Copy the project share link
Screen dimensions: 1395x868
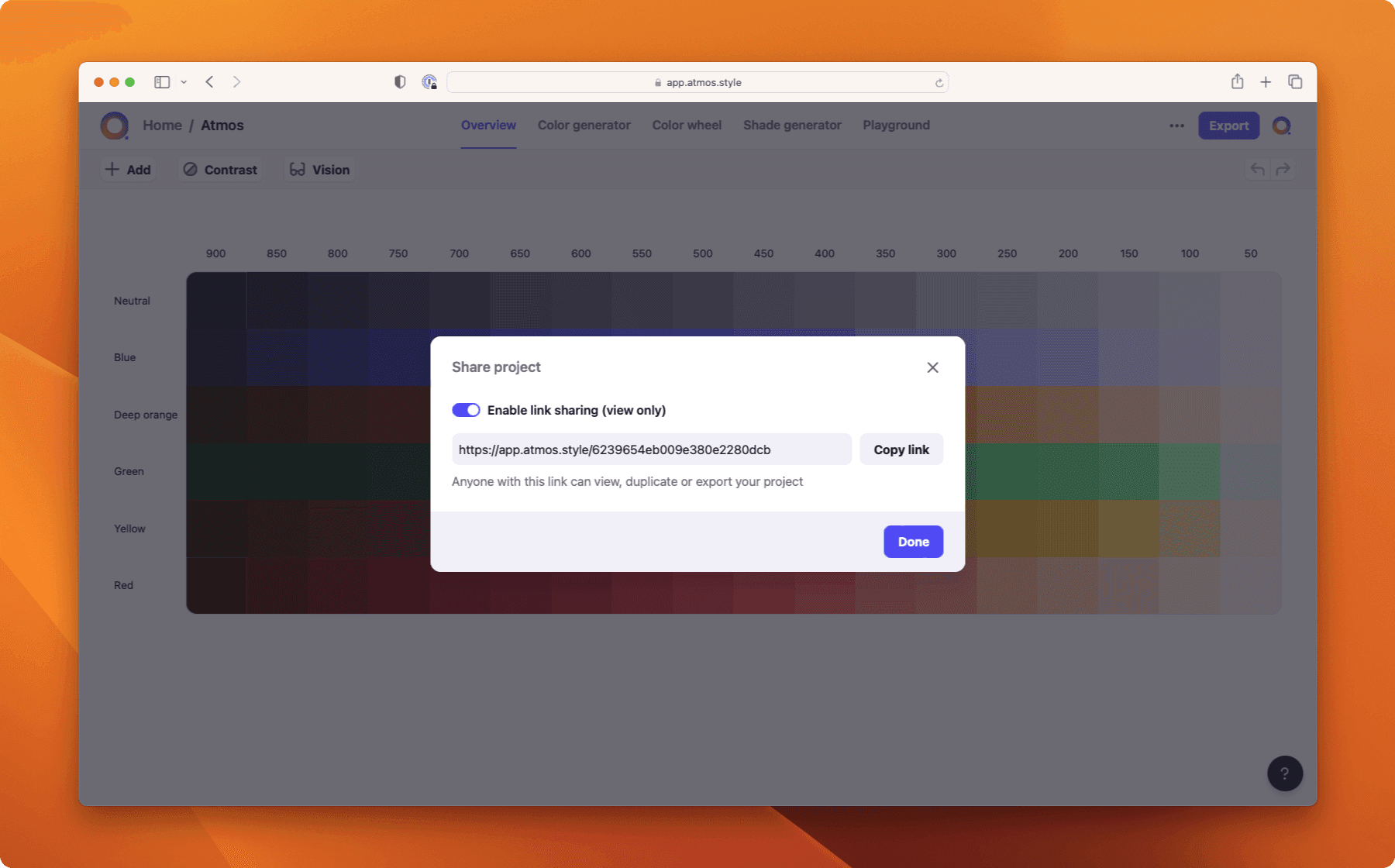(901, 449)
